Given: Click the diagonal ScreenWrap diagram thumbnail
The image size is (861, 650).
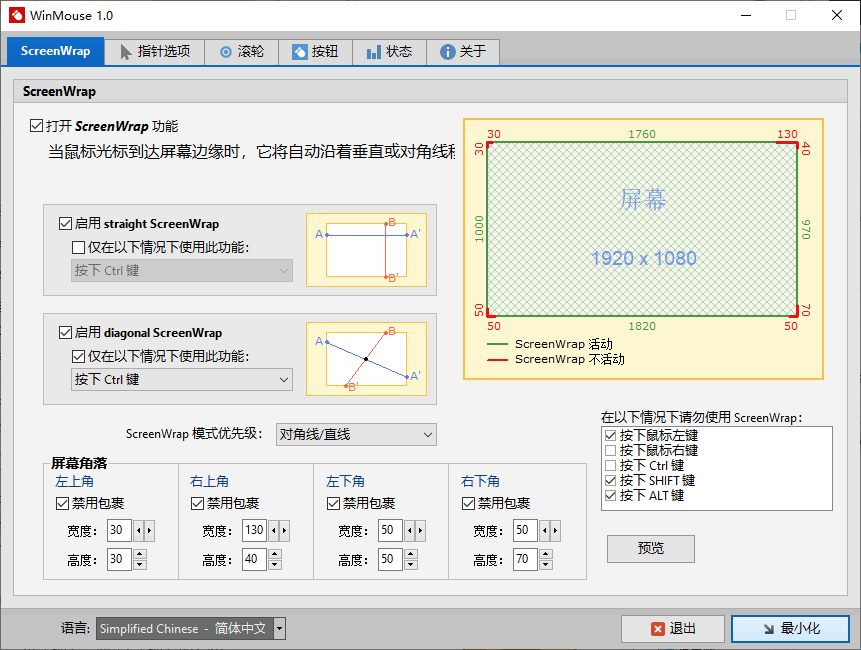Looking at the screenshot, I should (366, 358).
